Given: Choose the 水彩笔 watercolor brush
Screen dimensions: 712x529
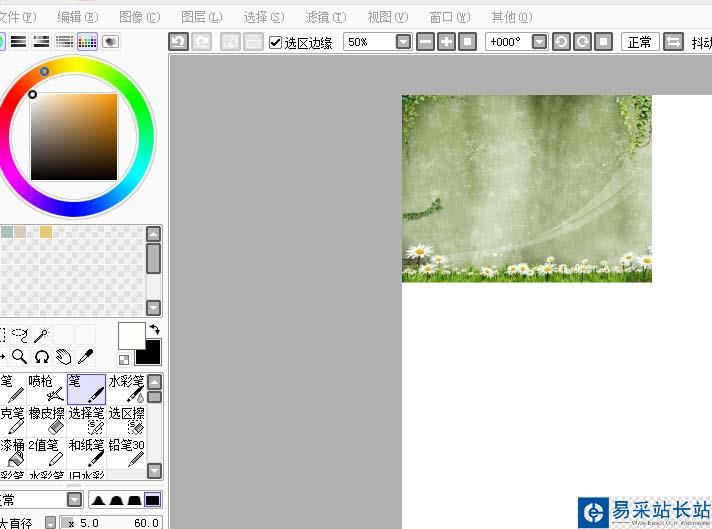Looking at the screenshot, I should point(126,389).
